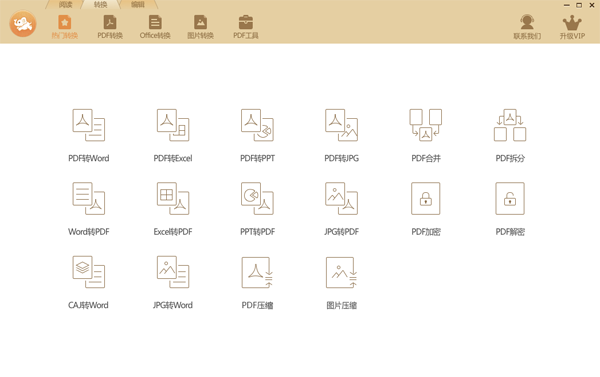Switch to the 编辑 tab
This screenshot has width=600, height=377.
click(138, 5)
